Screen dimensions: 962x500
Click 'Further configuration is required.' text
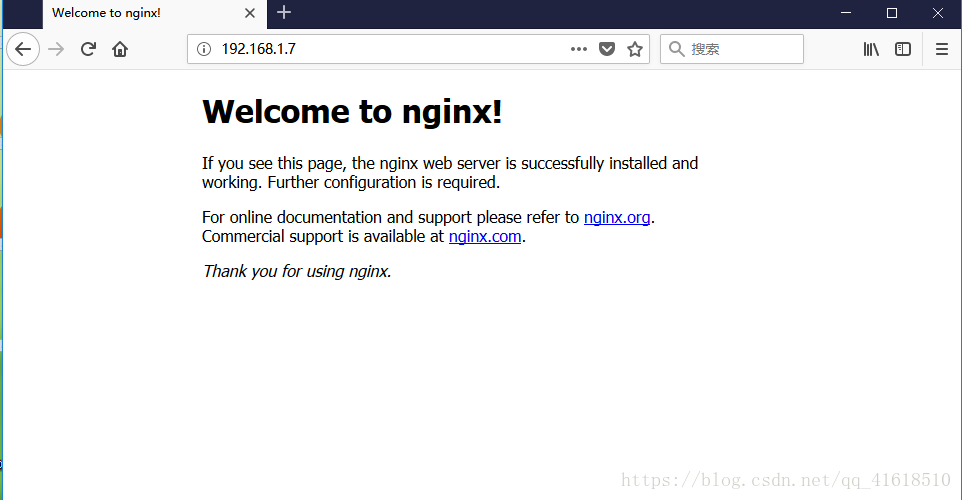[x=383, y=183]
